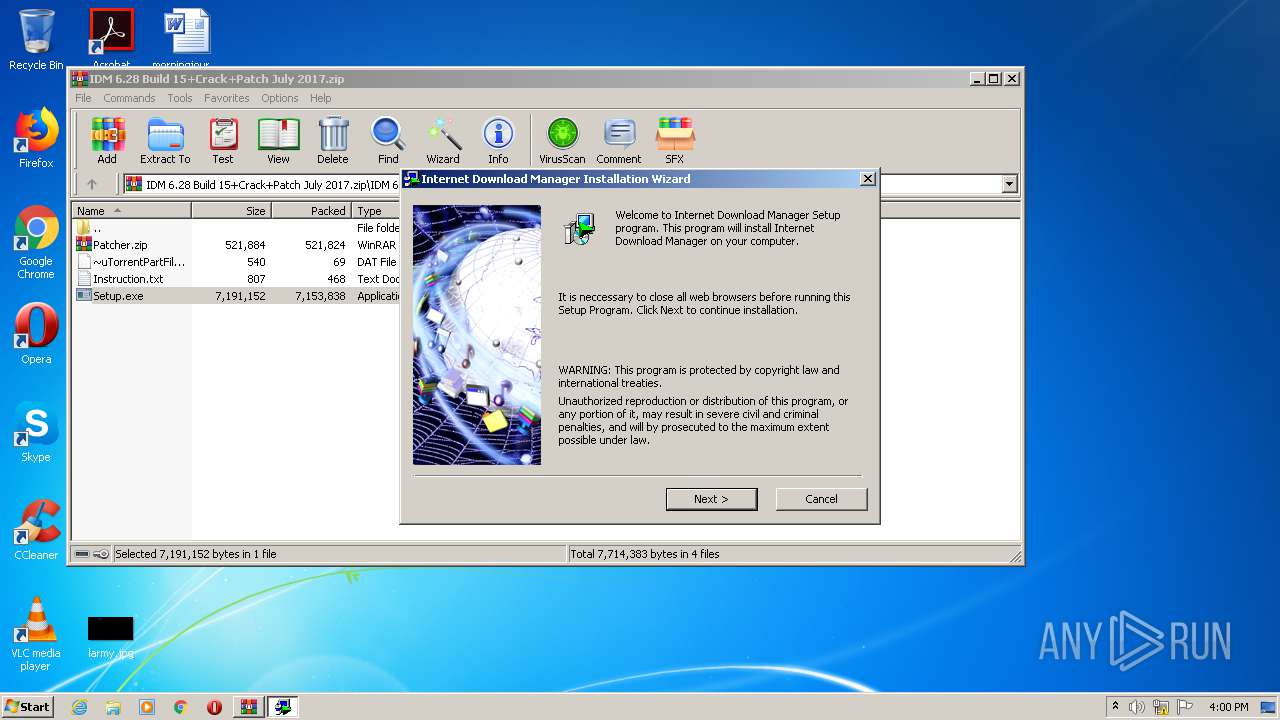Screen dimensions: 1280x720
Task: Open the Skype desktop shortcut
Action: (36, 432)
